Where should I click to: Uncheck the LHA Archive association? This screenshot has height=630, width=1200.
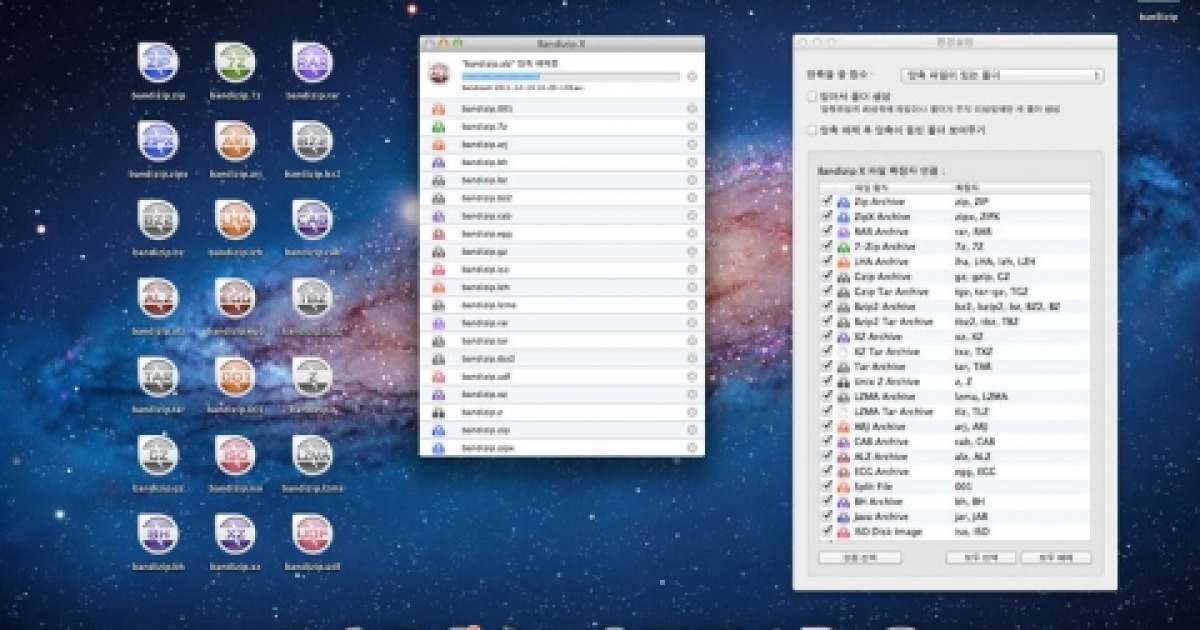coord(827,261)
